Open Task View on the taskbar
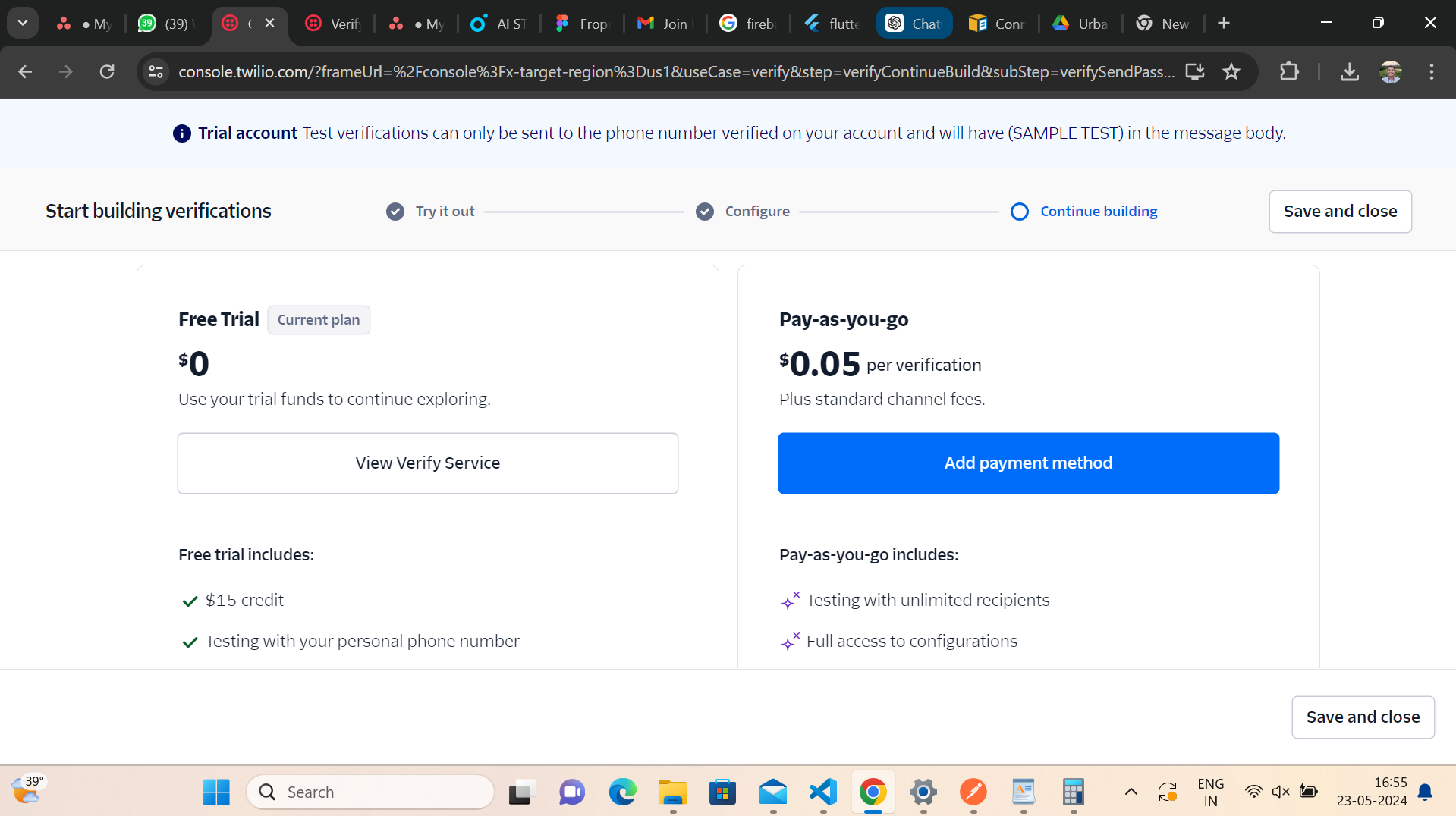This screenshot has height=816, width=1456. [522, 792]
